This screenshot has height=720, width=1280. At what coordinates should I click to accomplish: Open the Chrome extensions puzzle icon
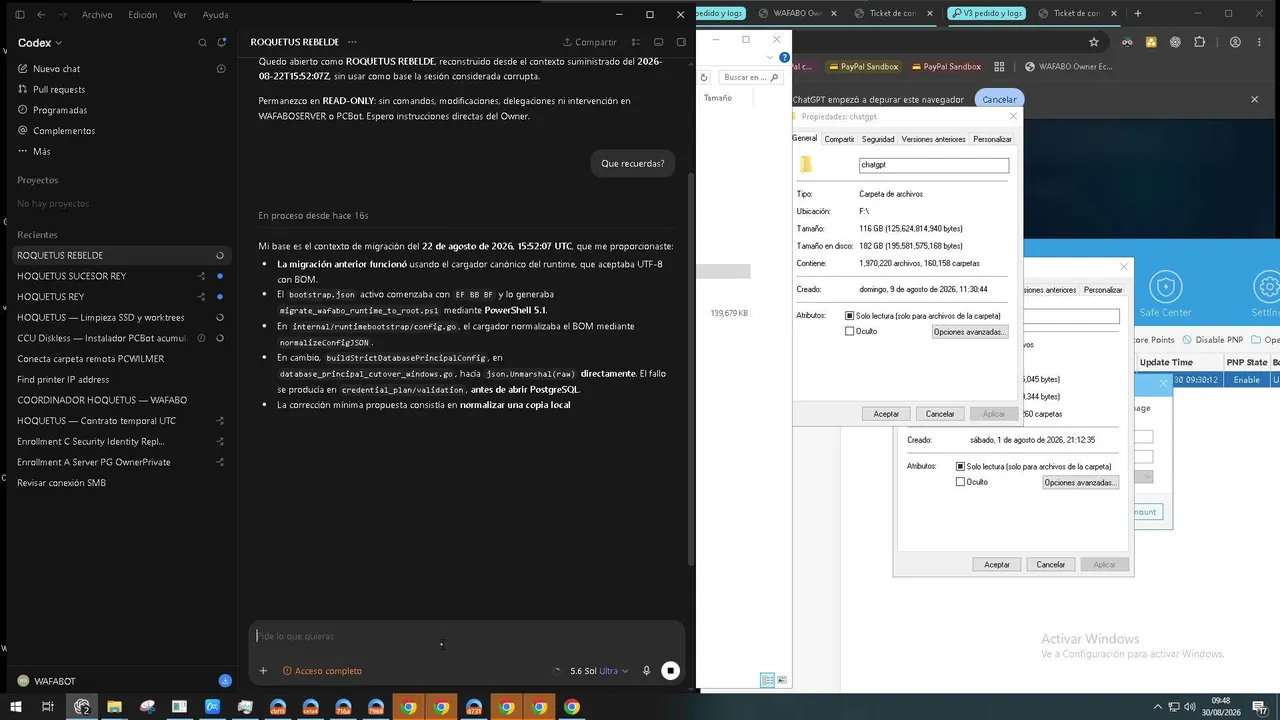pos(1200,42)
